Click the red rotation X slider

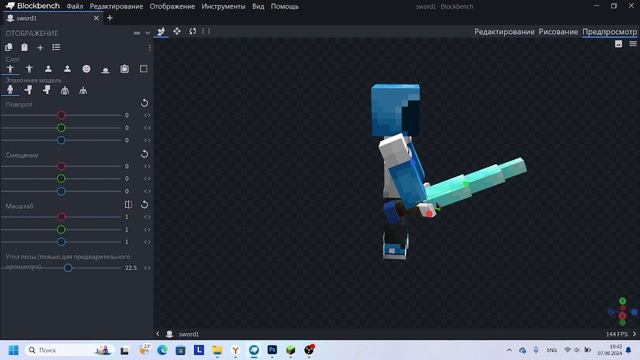pyautogui.click(x=61, y=115)
